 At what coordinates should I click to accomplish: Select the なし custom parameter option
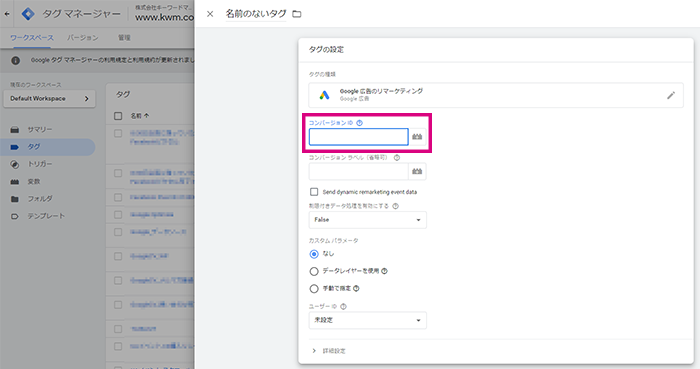[314, 254]
